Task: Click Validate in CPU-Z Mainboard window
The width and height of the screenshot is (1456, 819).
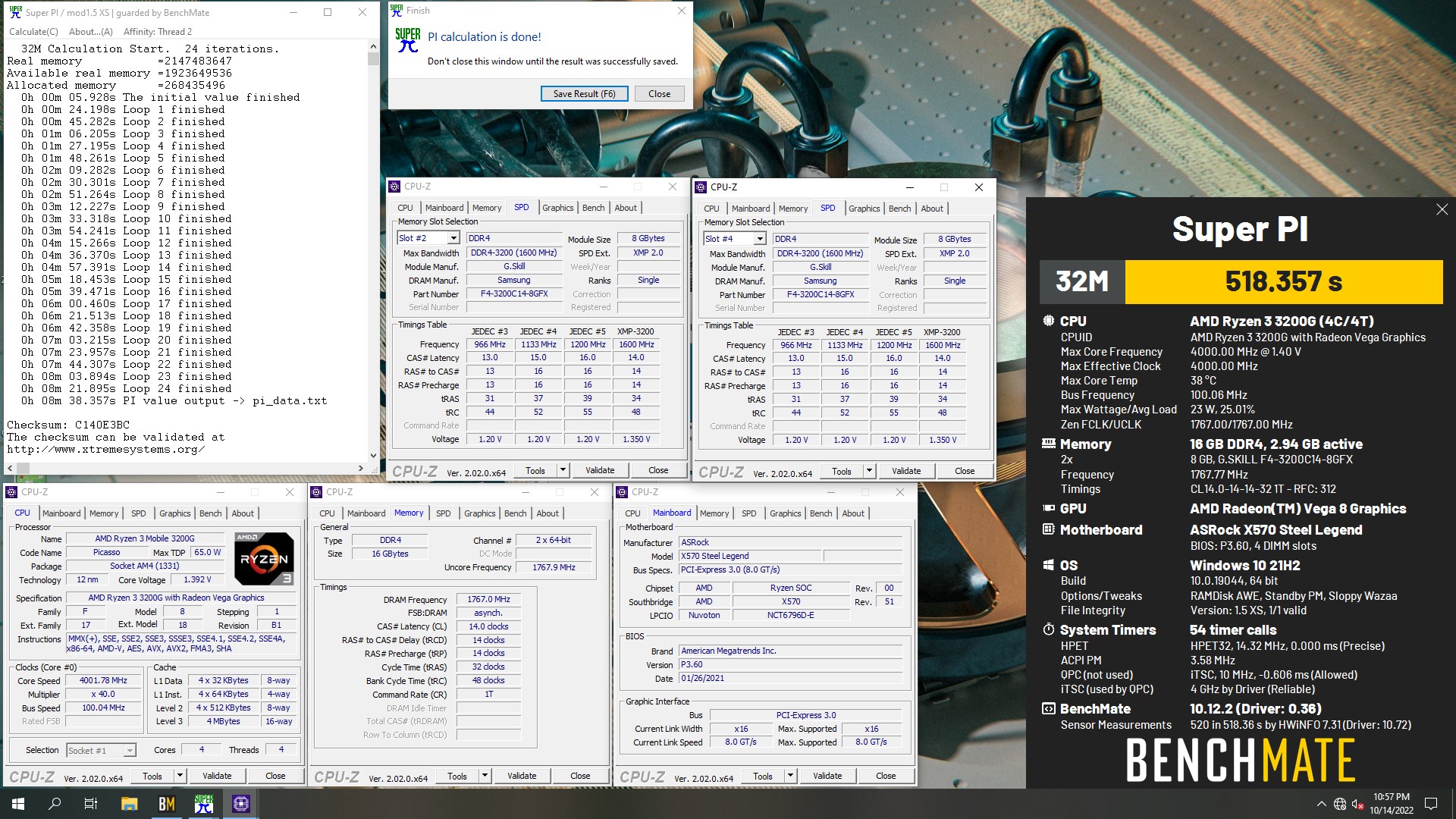Action: [827, 776]
